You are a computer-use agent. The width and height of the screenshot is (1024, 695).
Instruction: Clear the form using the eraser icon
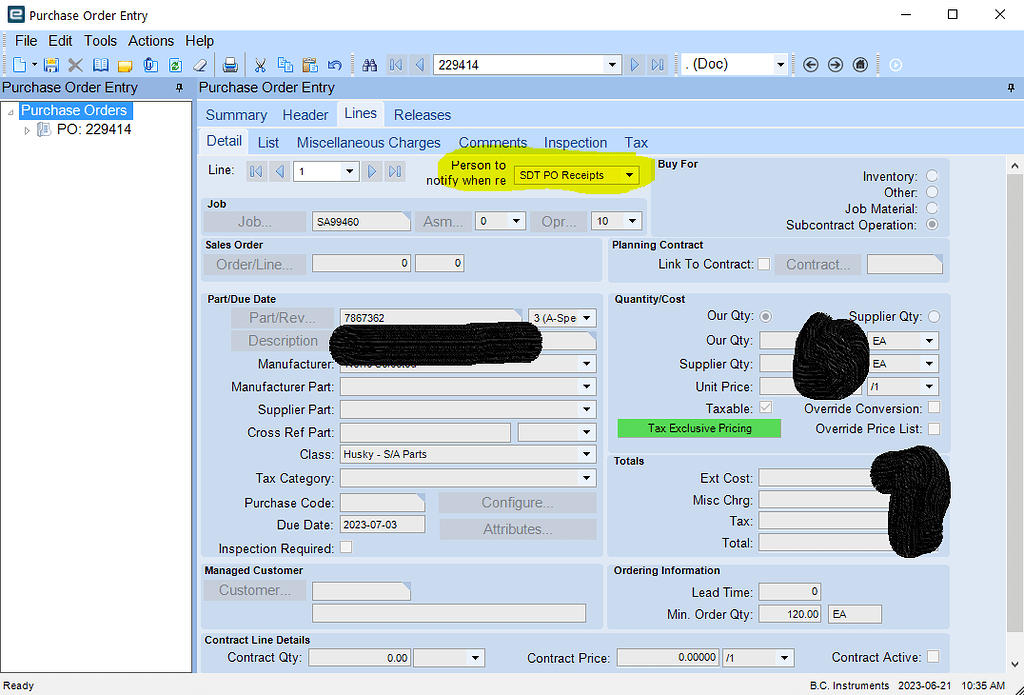pos(199,64)
